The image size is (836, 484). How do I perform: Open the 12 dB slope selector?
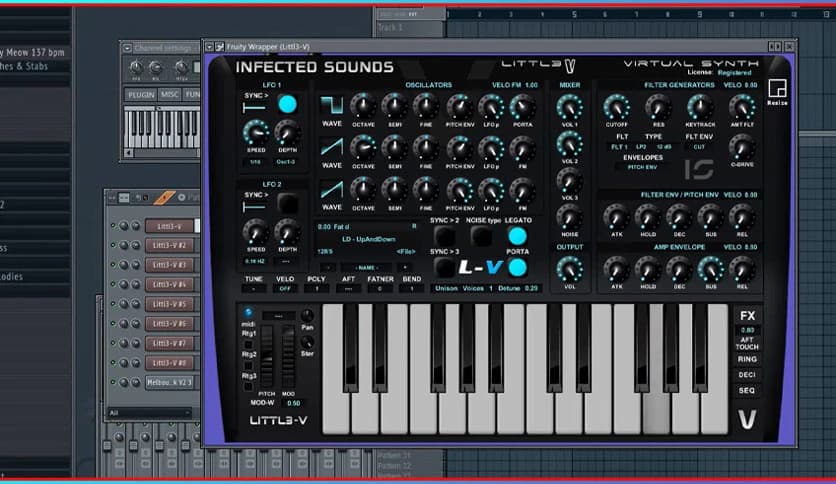[x=664, y=147]
